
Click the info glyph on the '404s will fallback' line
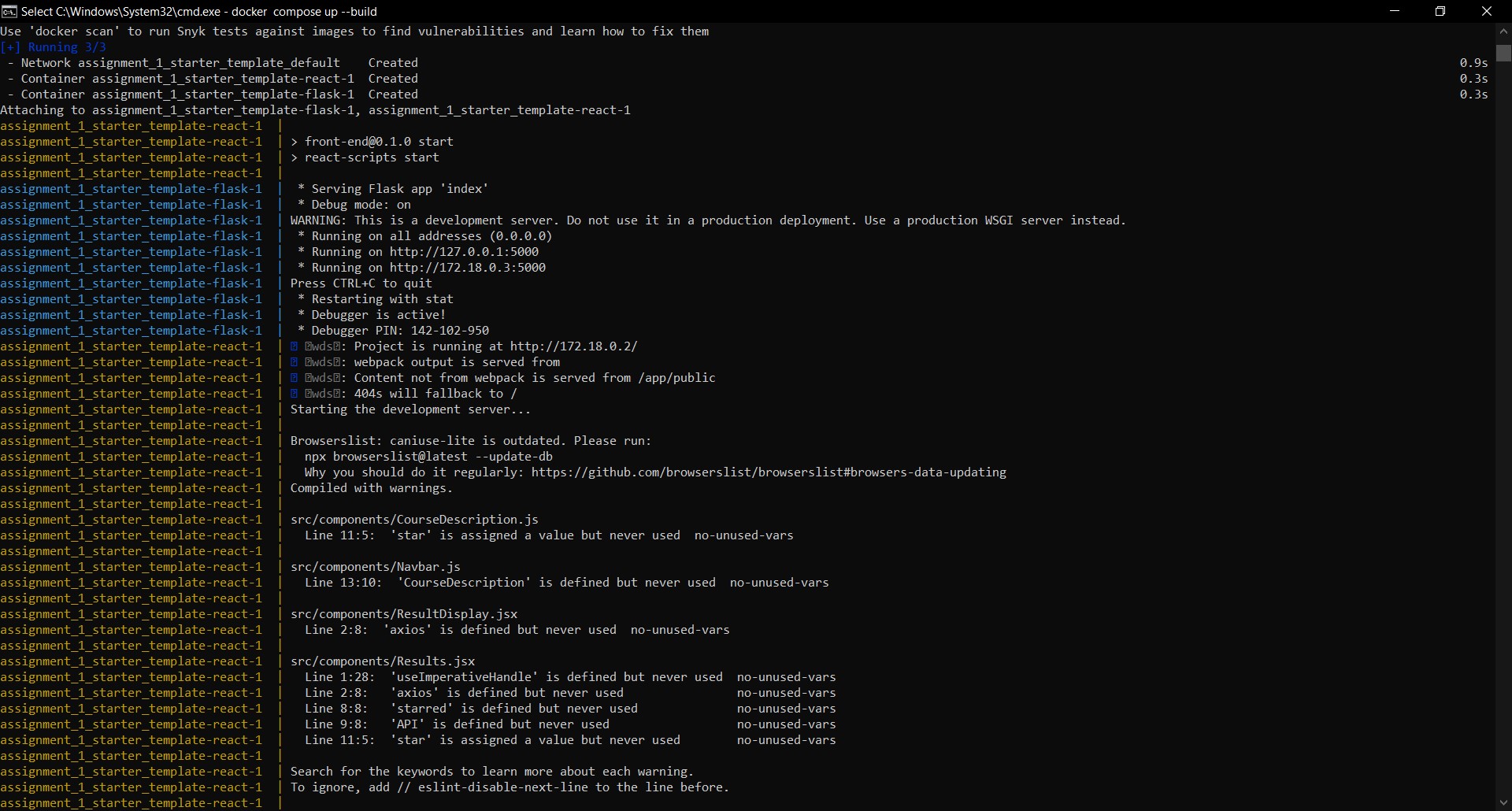pyautogui.click(x=295, y=394)
